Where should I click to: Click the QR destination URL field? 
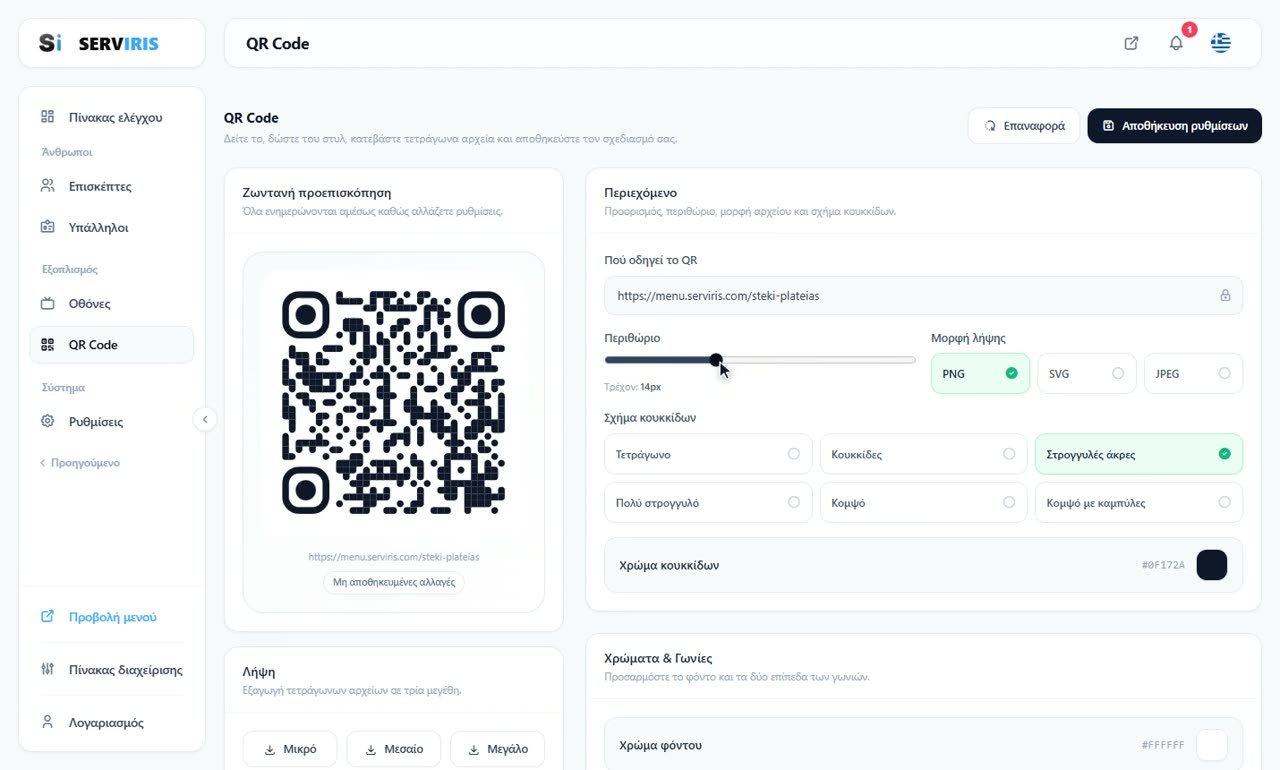[923, 296]
